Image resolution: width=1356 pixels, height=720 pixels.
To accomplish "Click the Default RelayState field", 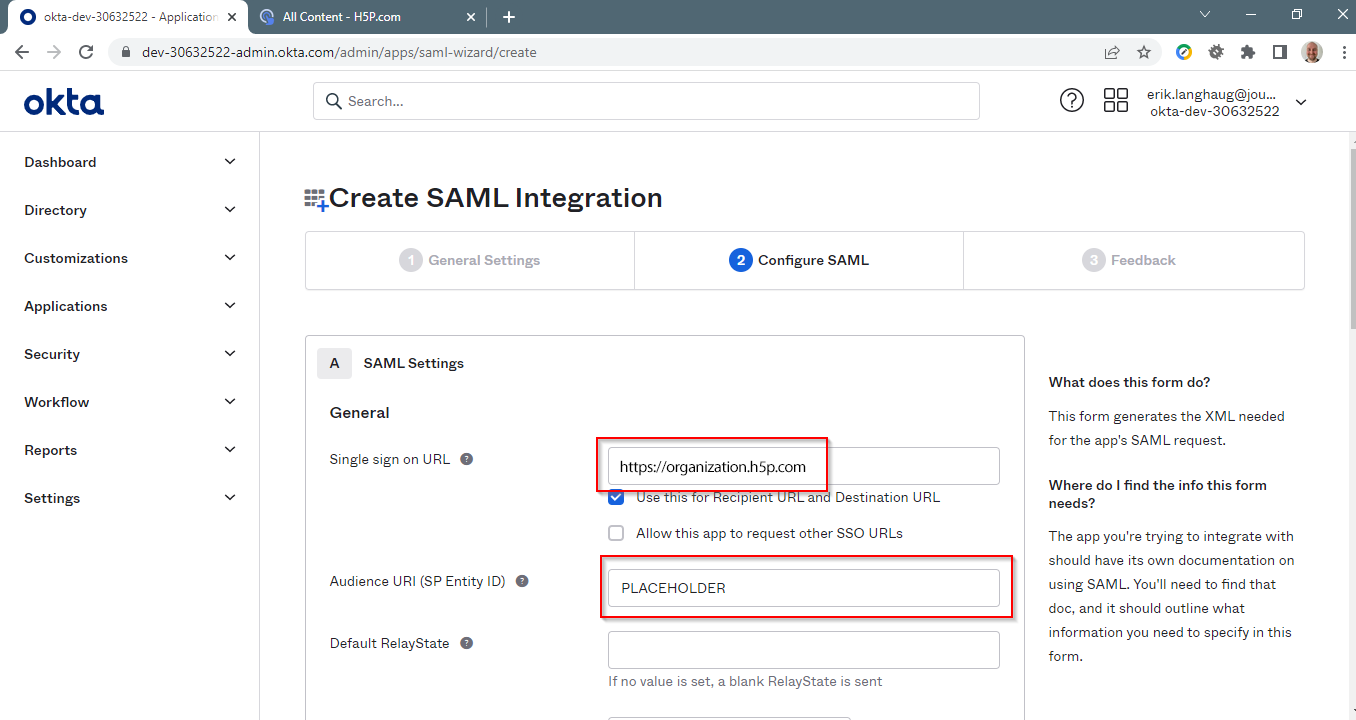I will coord(804,650).
